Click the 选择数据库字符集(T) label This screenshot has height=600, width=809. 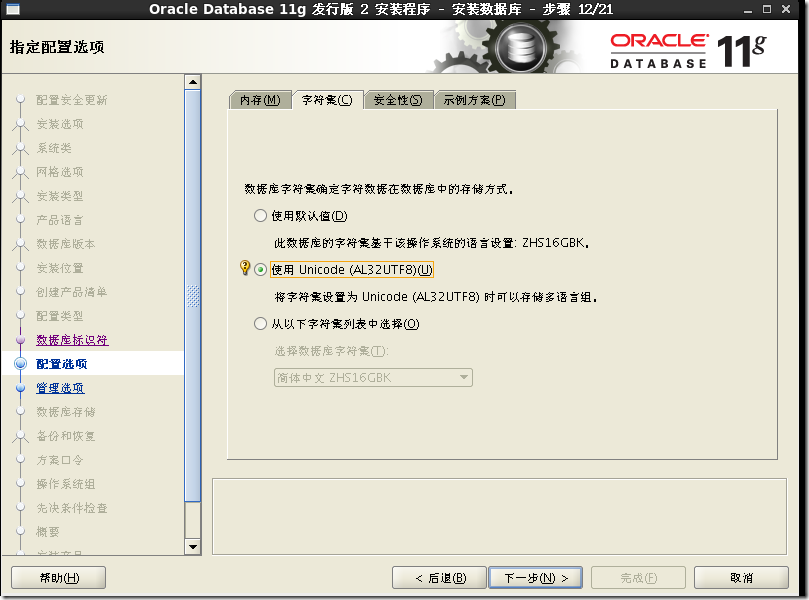(332, 351)
